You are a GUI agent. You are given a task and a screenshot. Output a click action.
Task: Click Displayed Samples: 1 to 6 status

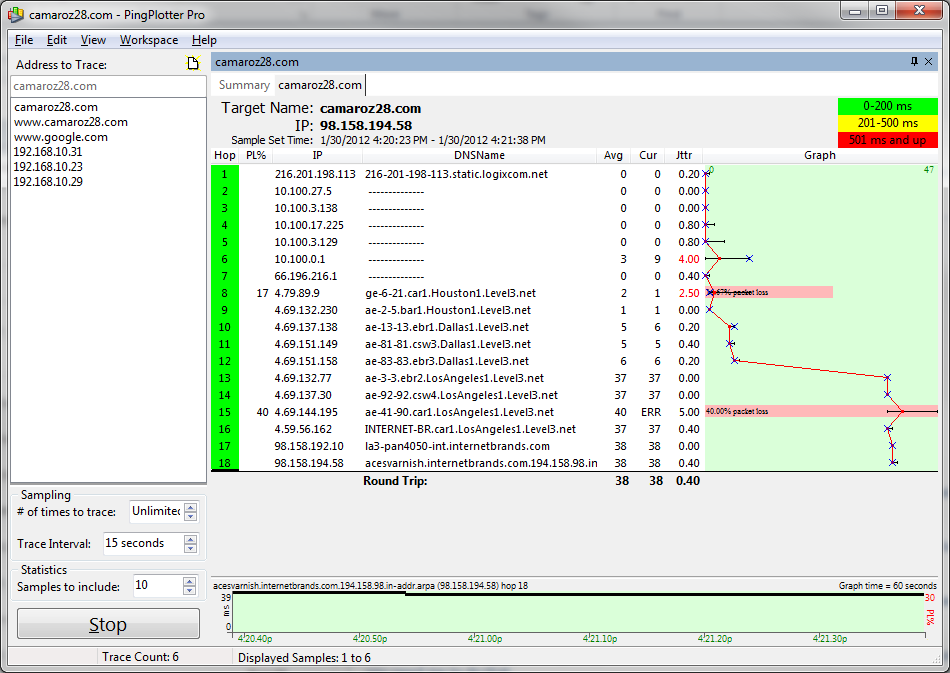(x=304, y=658)
